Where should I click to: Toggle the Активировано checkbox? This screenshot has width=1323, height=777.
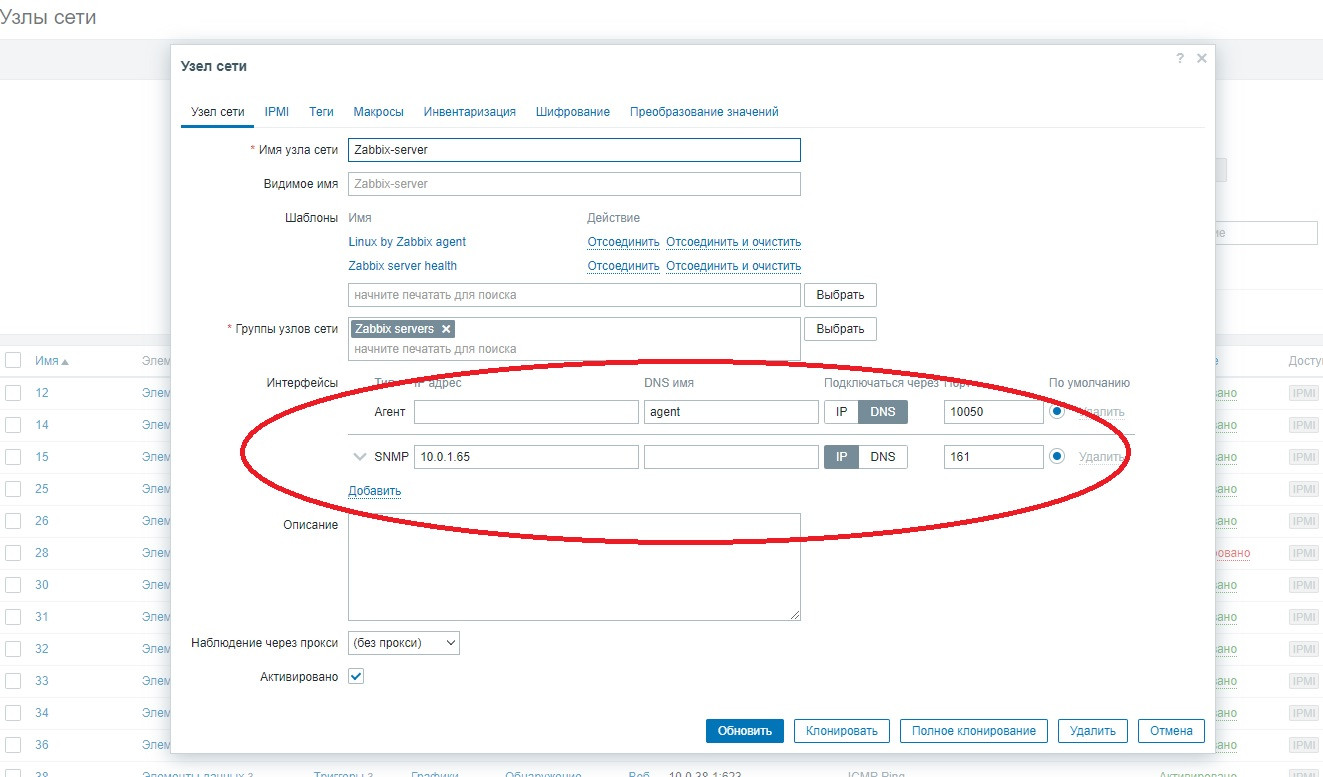pyautogui.click(x=356, y=677)
